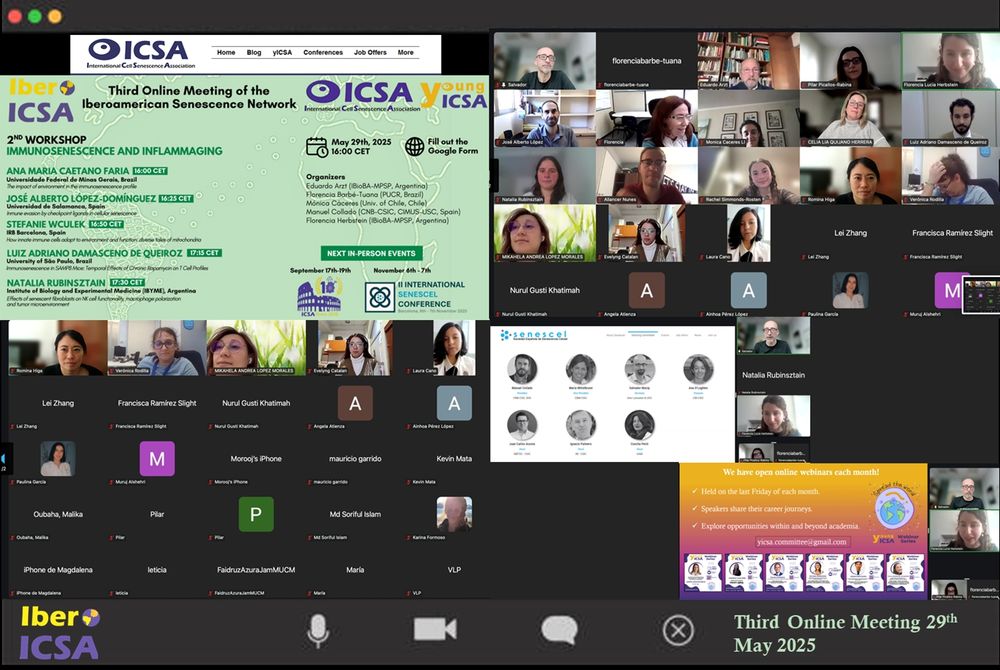The image size is (1000, 670).
Task: Click Ana O'Loghlen portrait on Senescel page
Action: (x=698, y=368)
